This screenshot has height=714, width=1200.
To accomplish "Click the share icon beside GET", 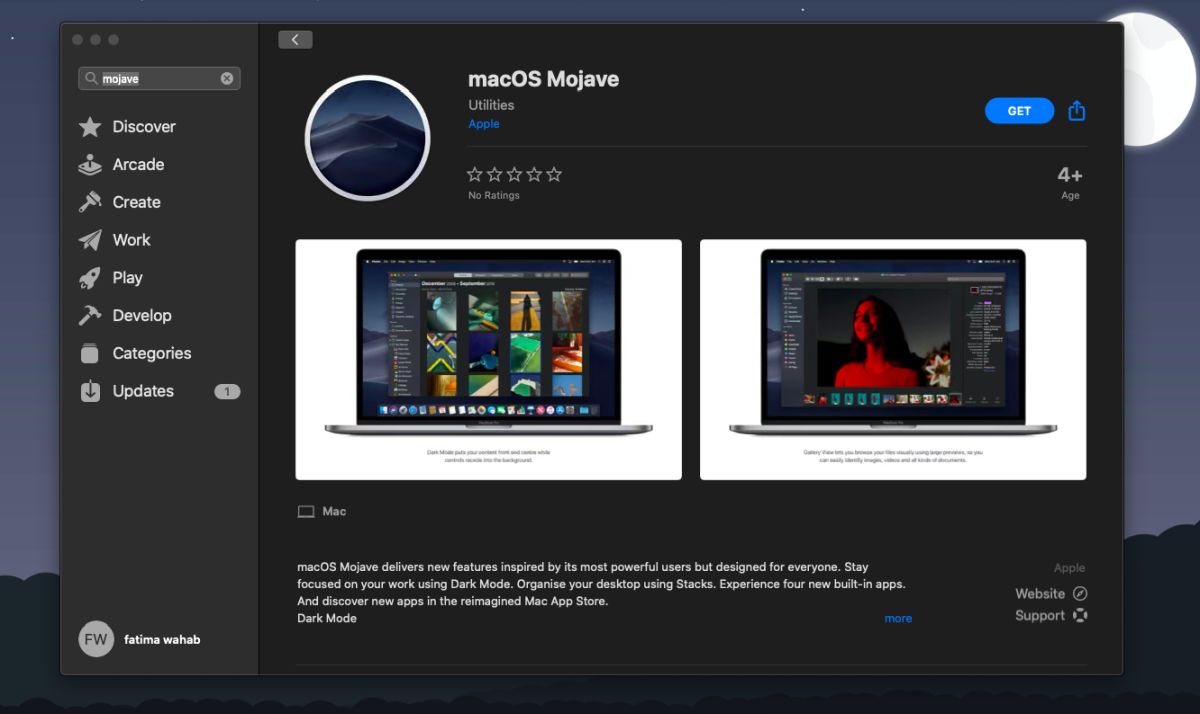I will [1077, 110].
